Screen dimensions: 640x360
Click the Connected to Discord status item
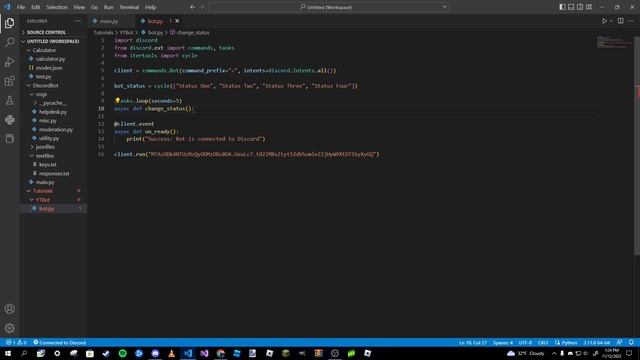[x=60, y=342]
